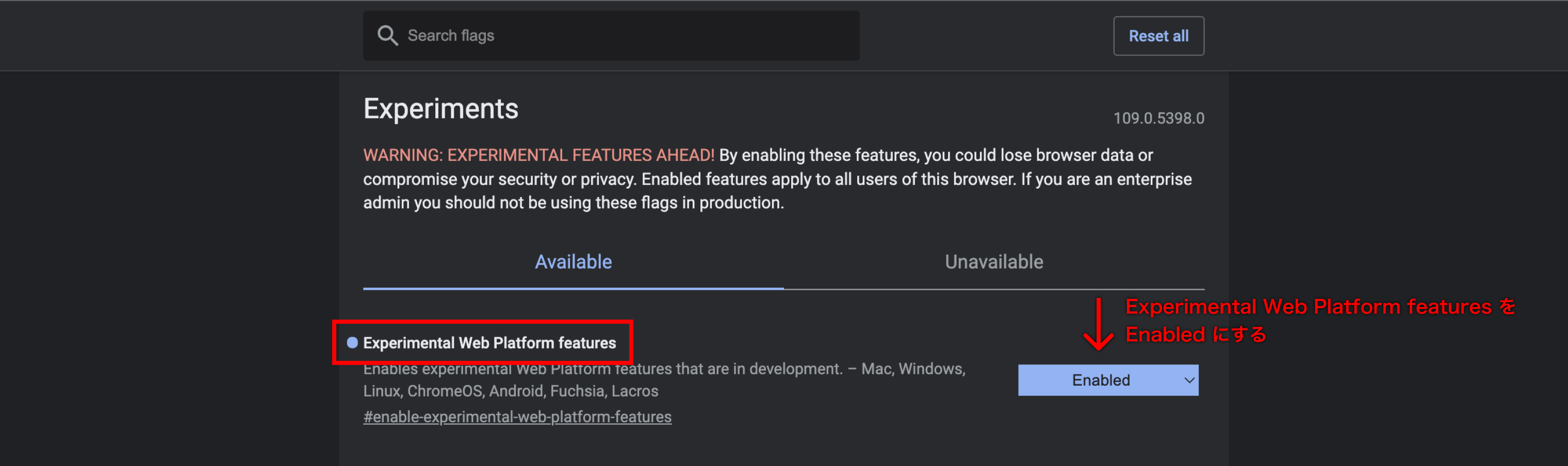The width and height of the screenshot is (1568, 466).
Task: Click the enterprise admin warning line
Action: pyautogui.click(x=573, y=203)
